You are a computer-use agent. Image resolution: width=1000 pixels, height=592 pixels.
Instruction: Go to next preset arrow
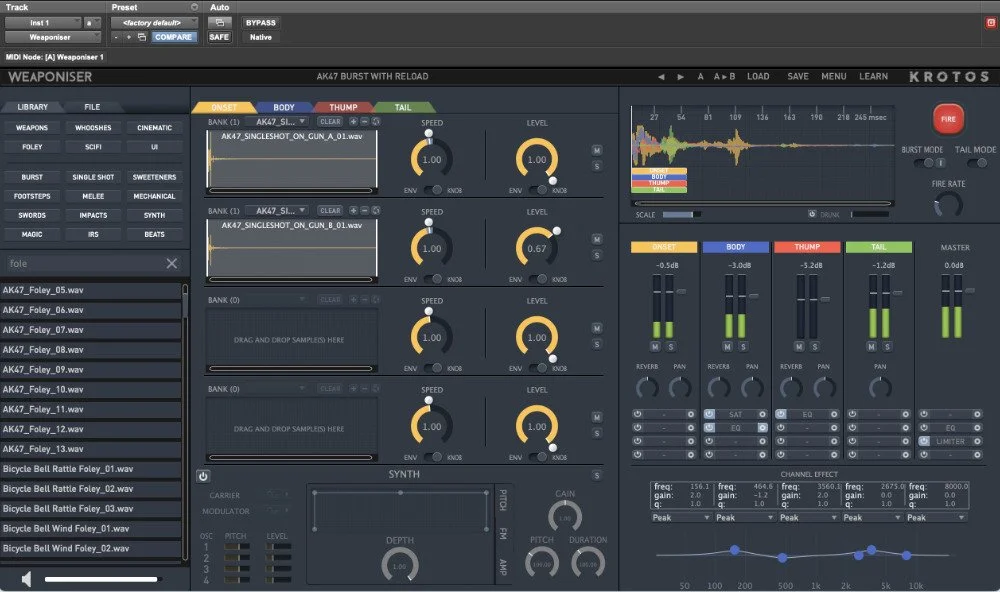coord(680,77)
